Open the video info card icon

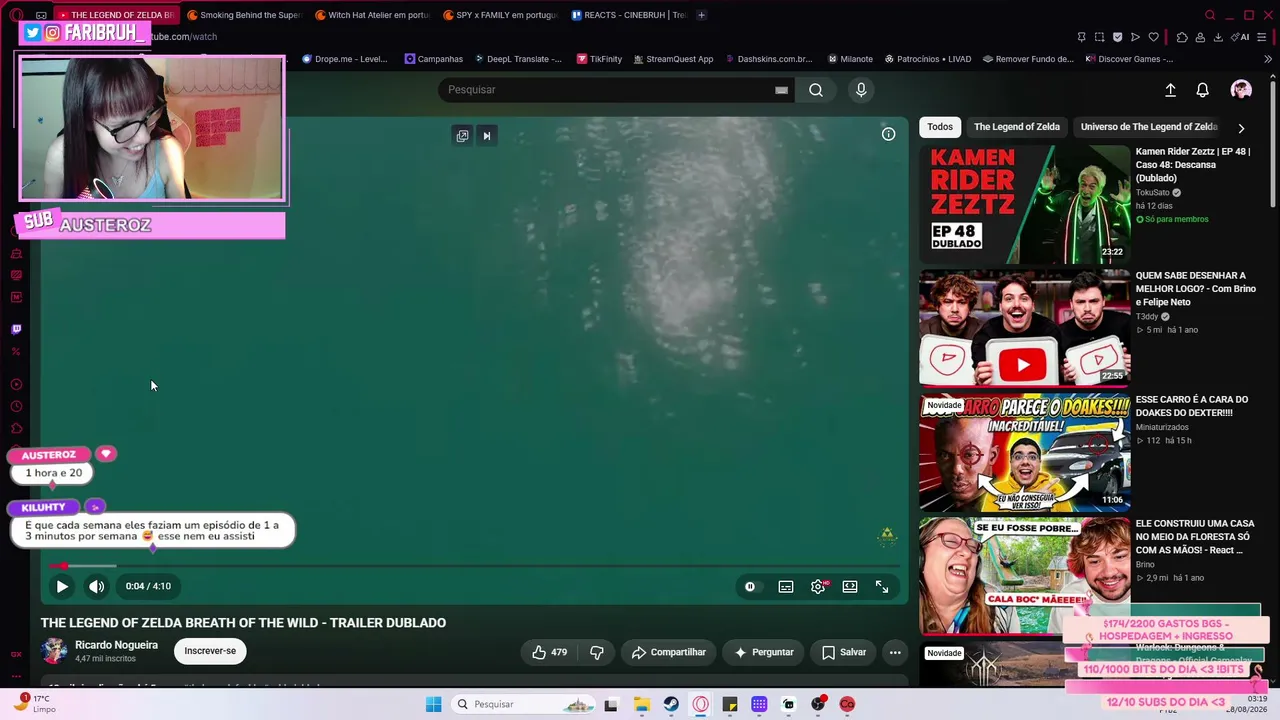click(888, 134)
